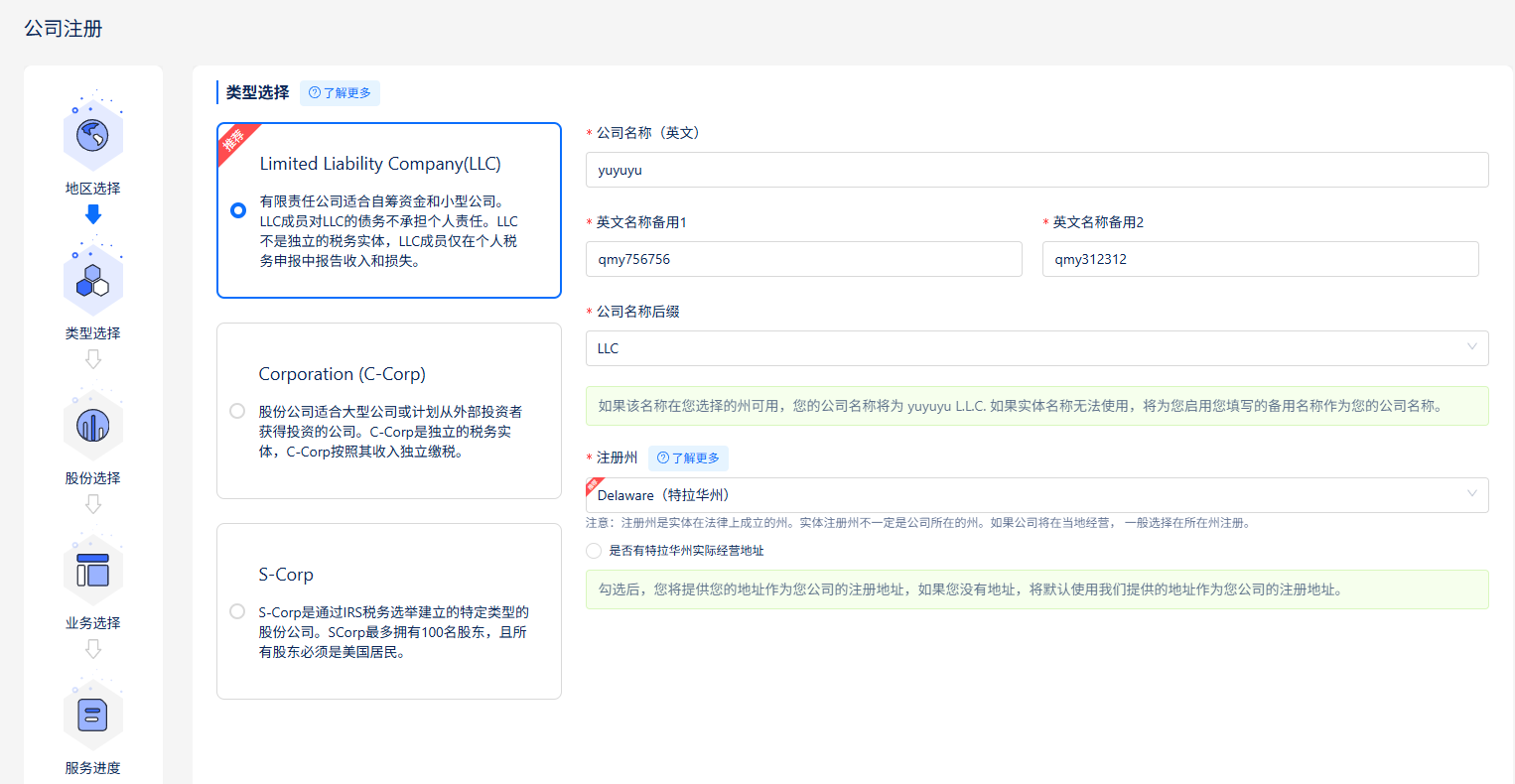Click the 公司名称（英文）field with yuyuyu
1515x784 pixels.
coord(1037,170)
